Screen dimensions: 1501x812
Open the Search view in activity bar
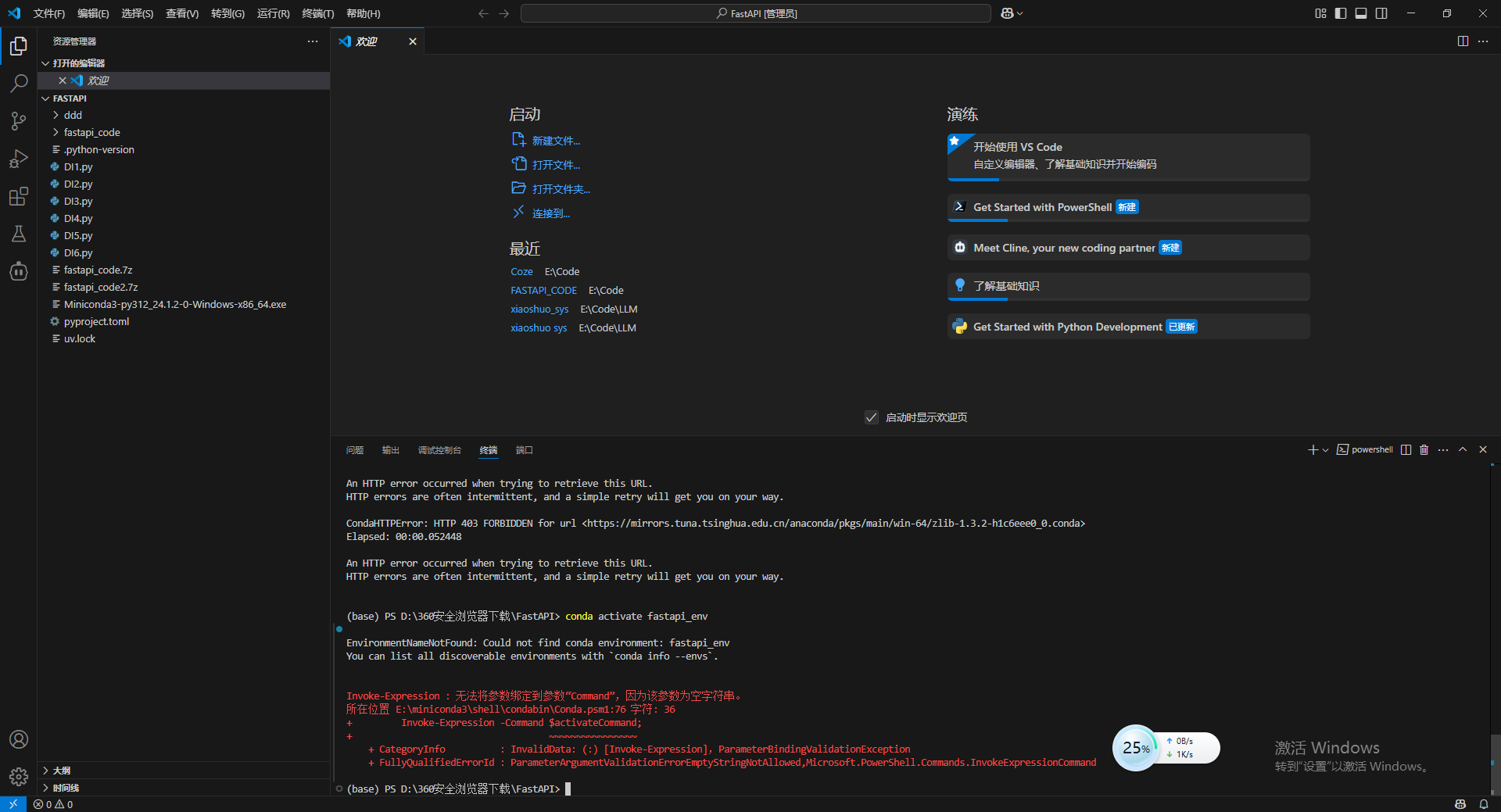19,84
